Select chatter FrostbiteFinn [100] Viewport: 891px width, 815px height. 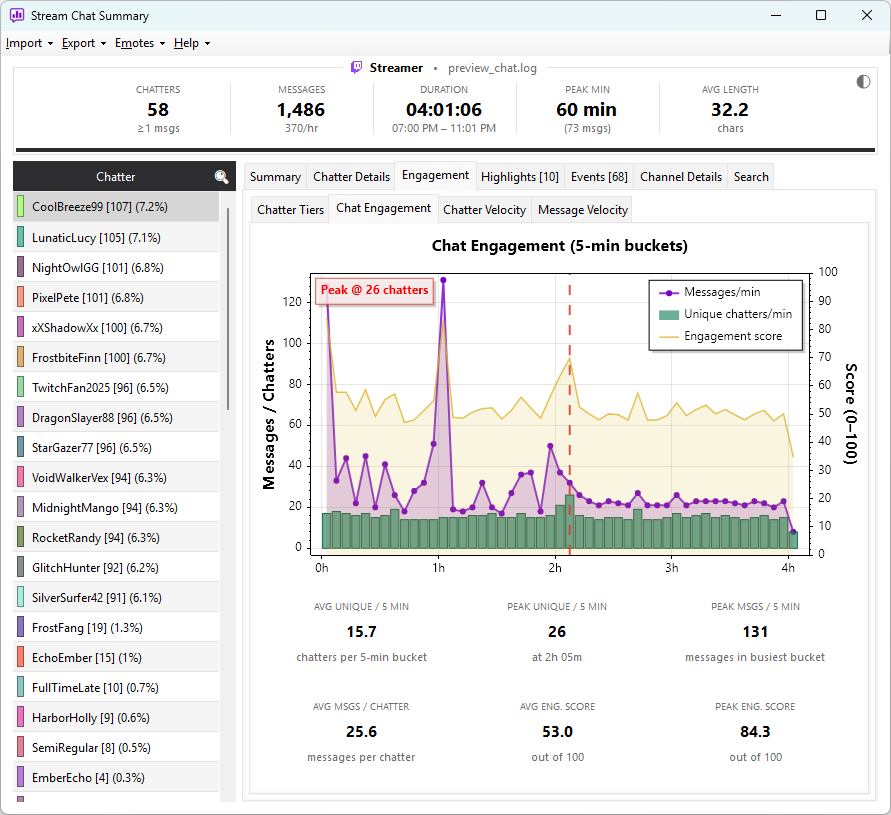(116, 357)
